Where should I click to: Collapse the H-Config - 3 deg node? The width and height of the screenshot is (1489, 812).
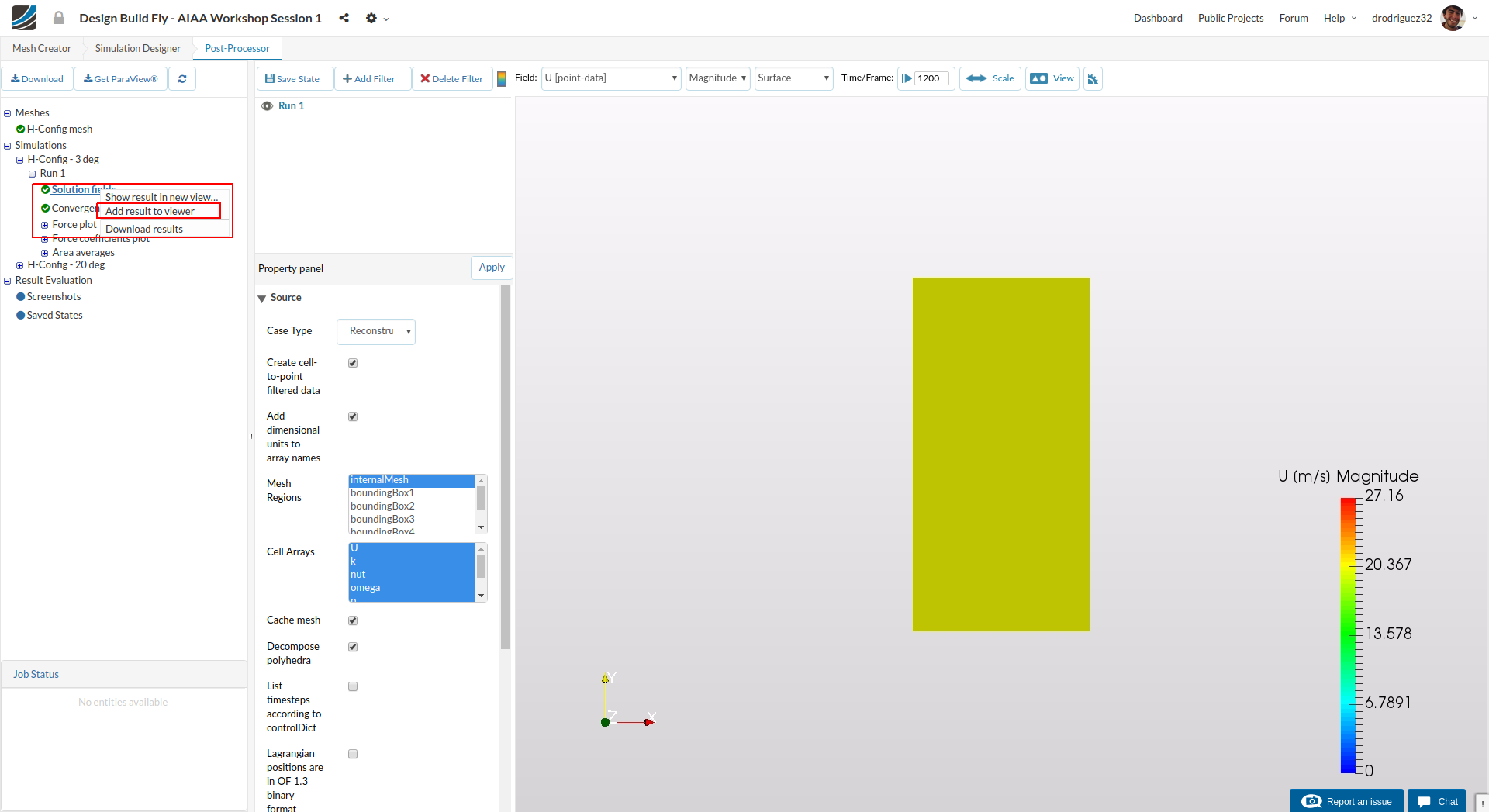pos(19,160)
